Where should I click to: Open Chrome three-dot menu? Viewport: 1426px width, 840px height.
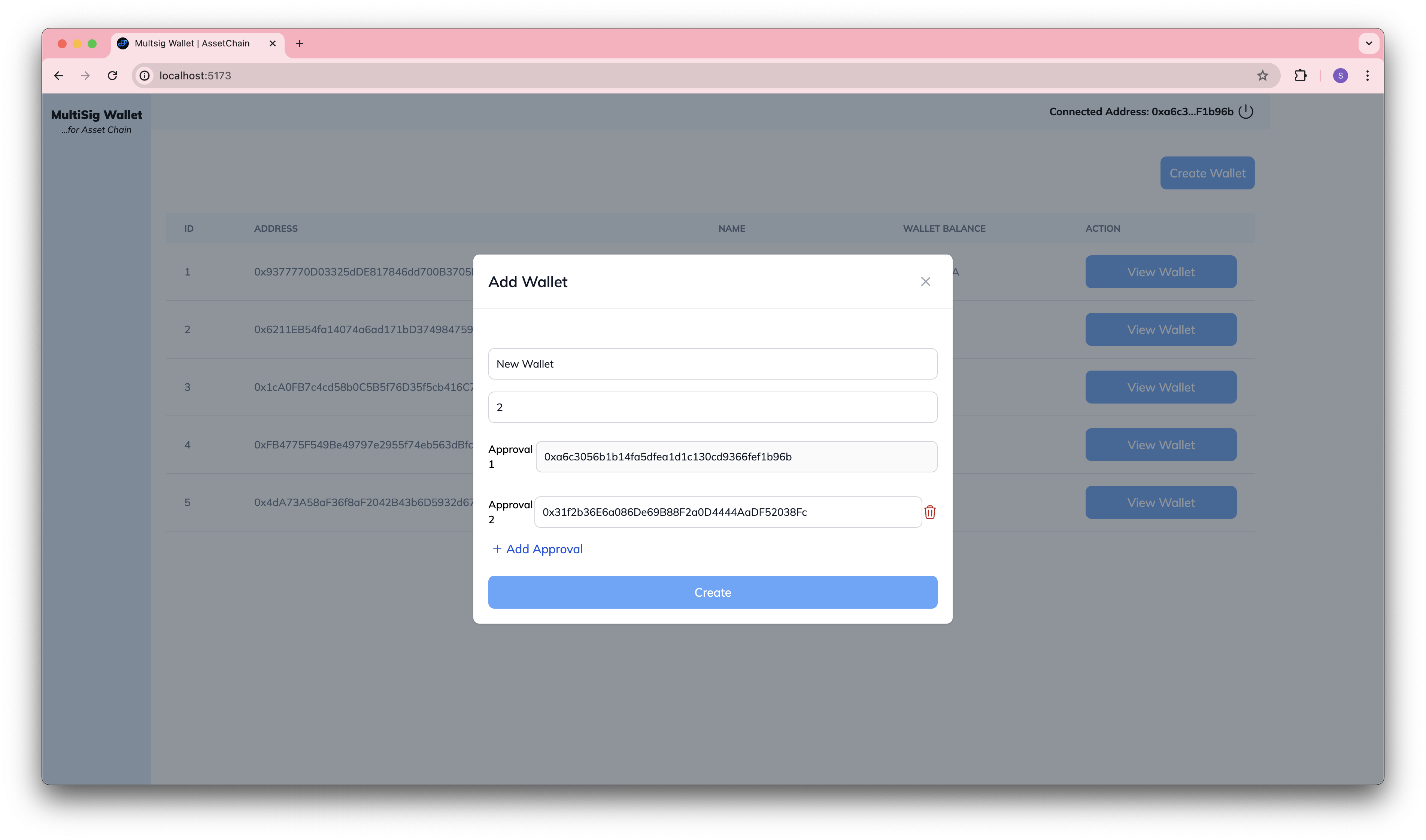pos(1367,76)
